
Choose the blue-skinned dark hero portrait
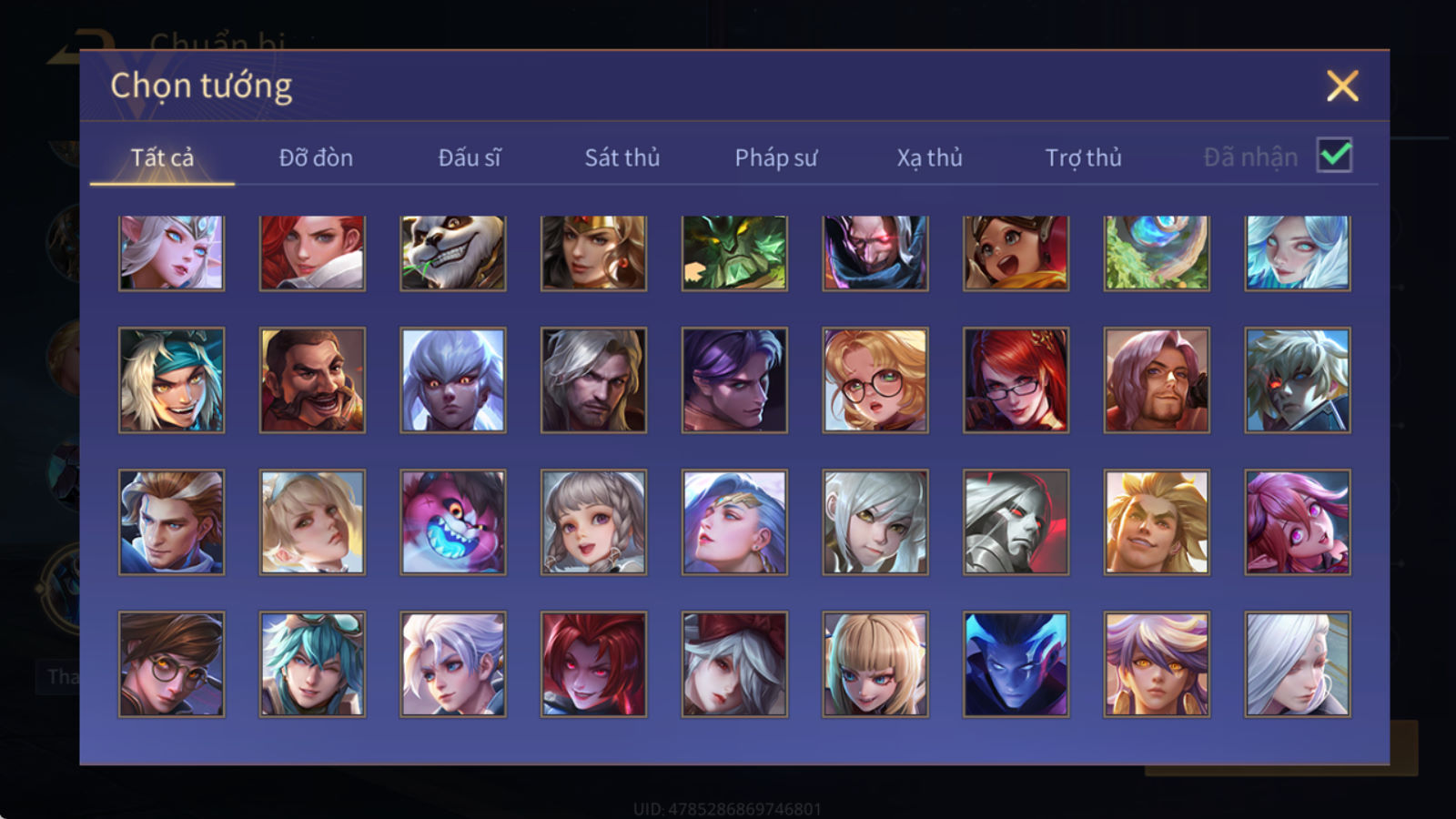(1016, 664)
